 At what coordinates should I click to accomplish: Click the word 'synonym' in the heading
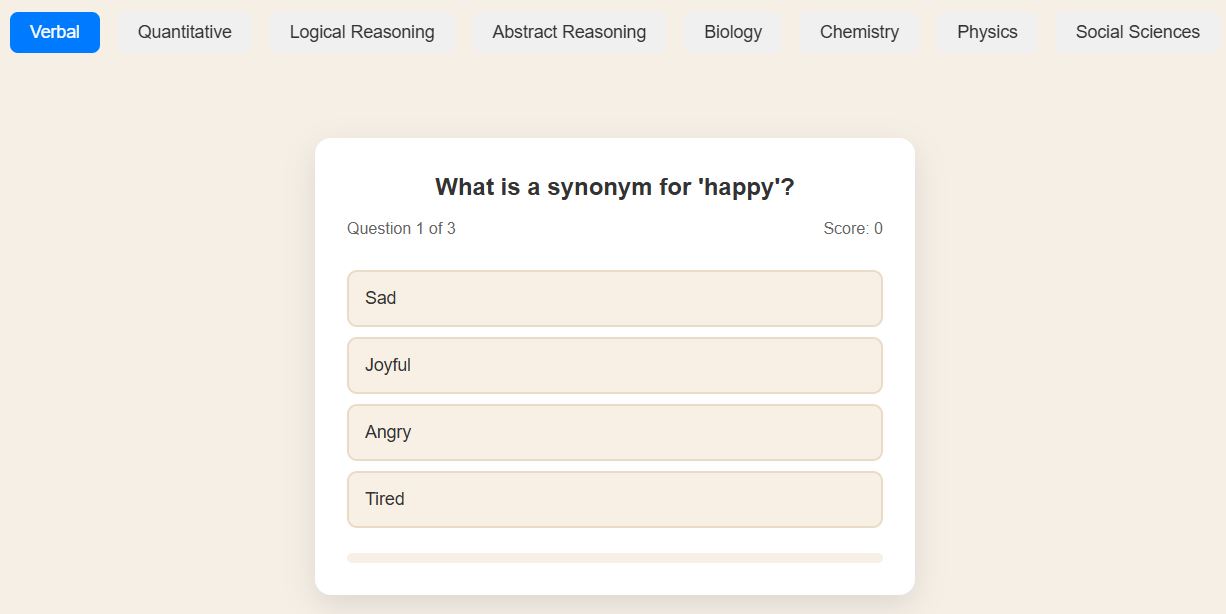coord(599,188)
